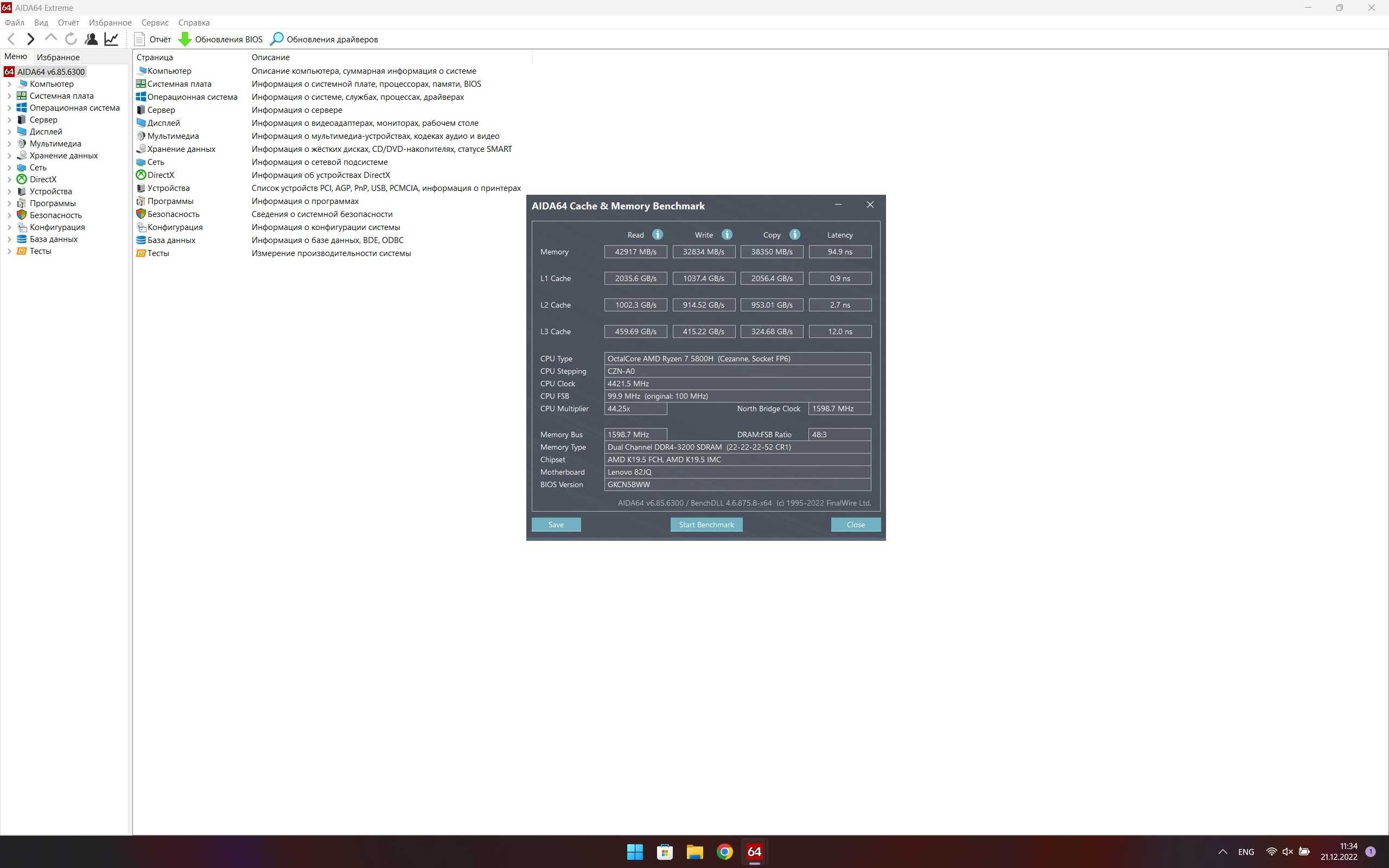Viewport: 1389px width, 868px height.
Task: Open Мультимедиа page icon in list
Action: click(141, 136)
